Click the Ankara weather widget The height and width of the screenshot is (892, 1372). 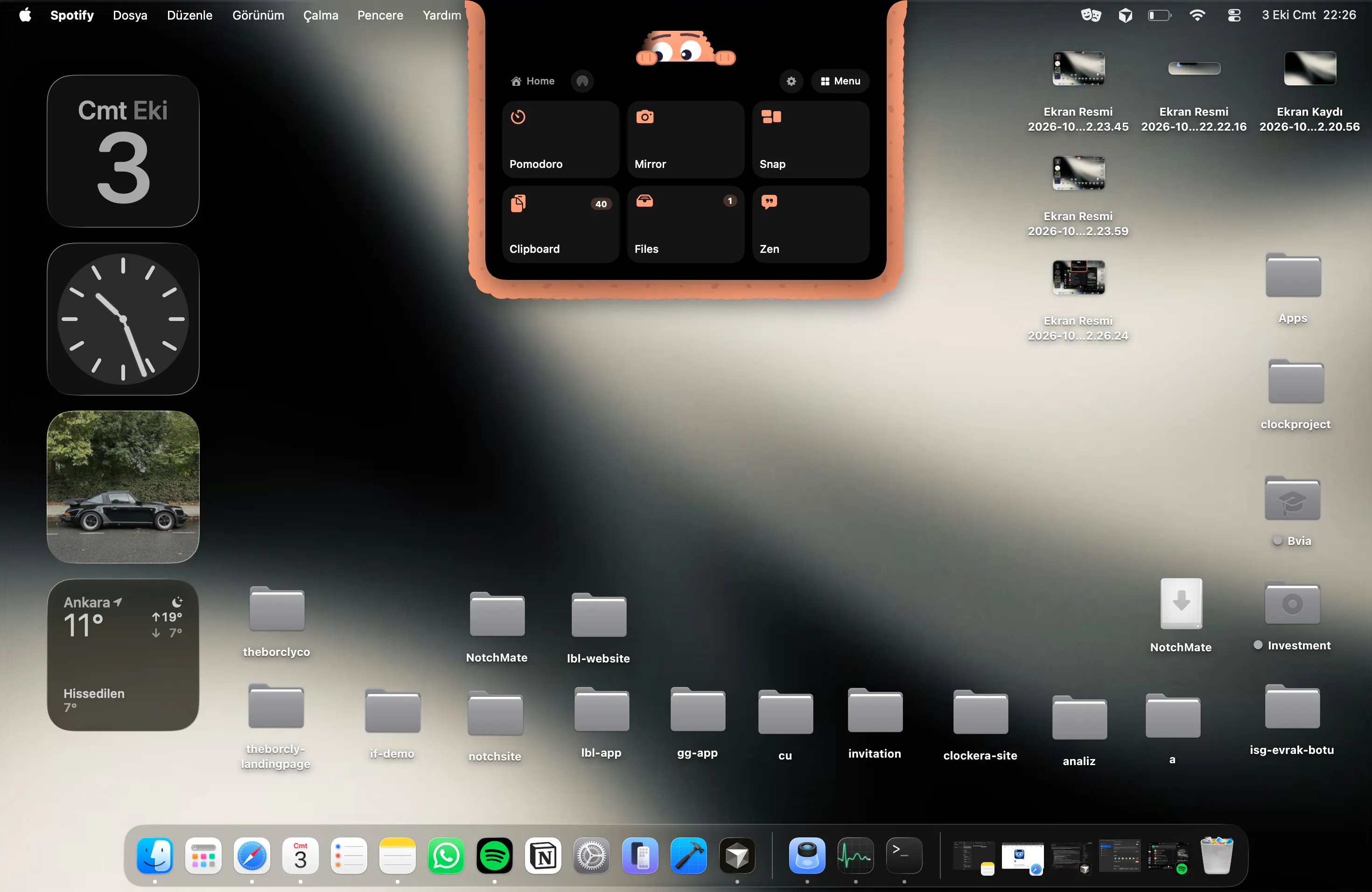coord(123,655)
